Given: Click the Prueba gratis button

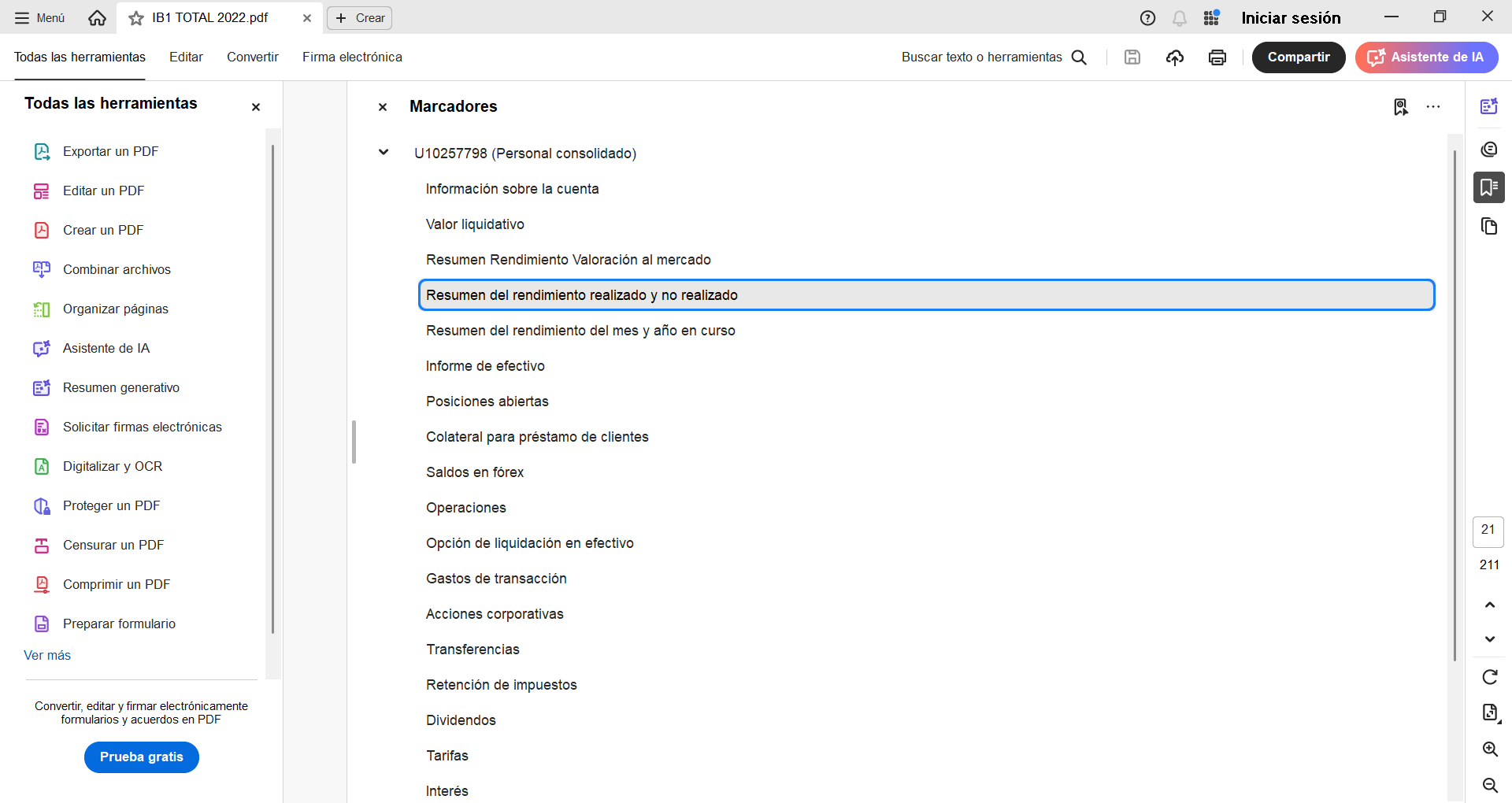Looking at the screenshot, I should click(142, 757).
